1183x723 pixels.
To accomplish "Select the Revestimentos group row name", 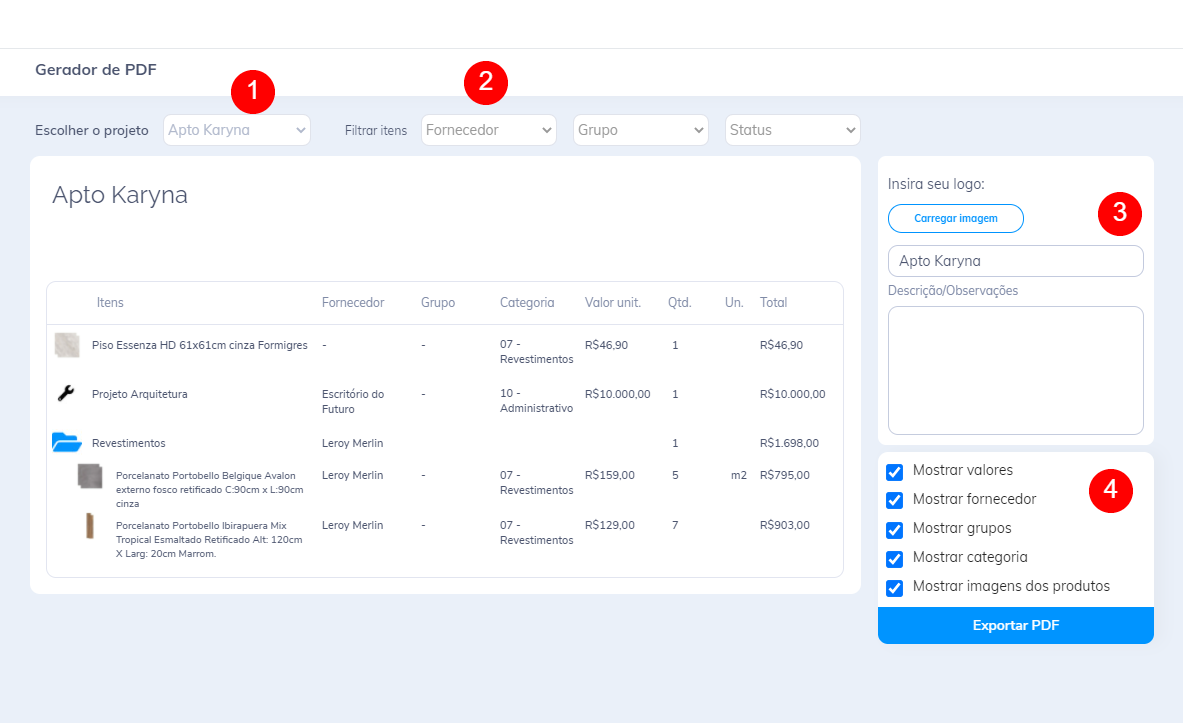I will [128, 443].
